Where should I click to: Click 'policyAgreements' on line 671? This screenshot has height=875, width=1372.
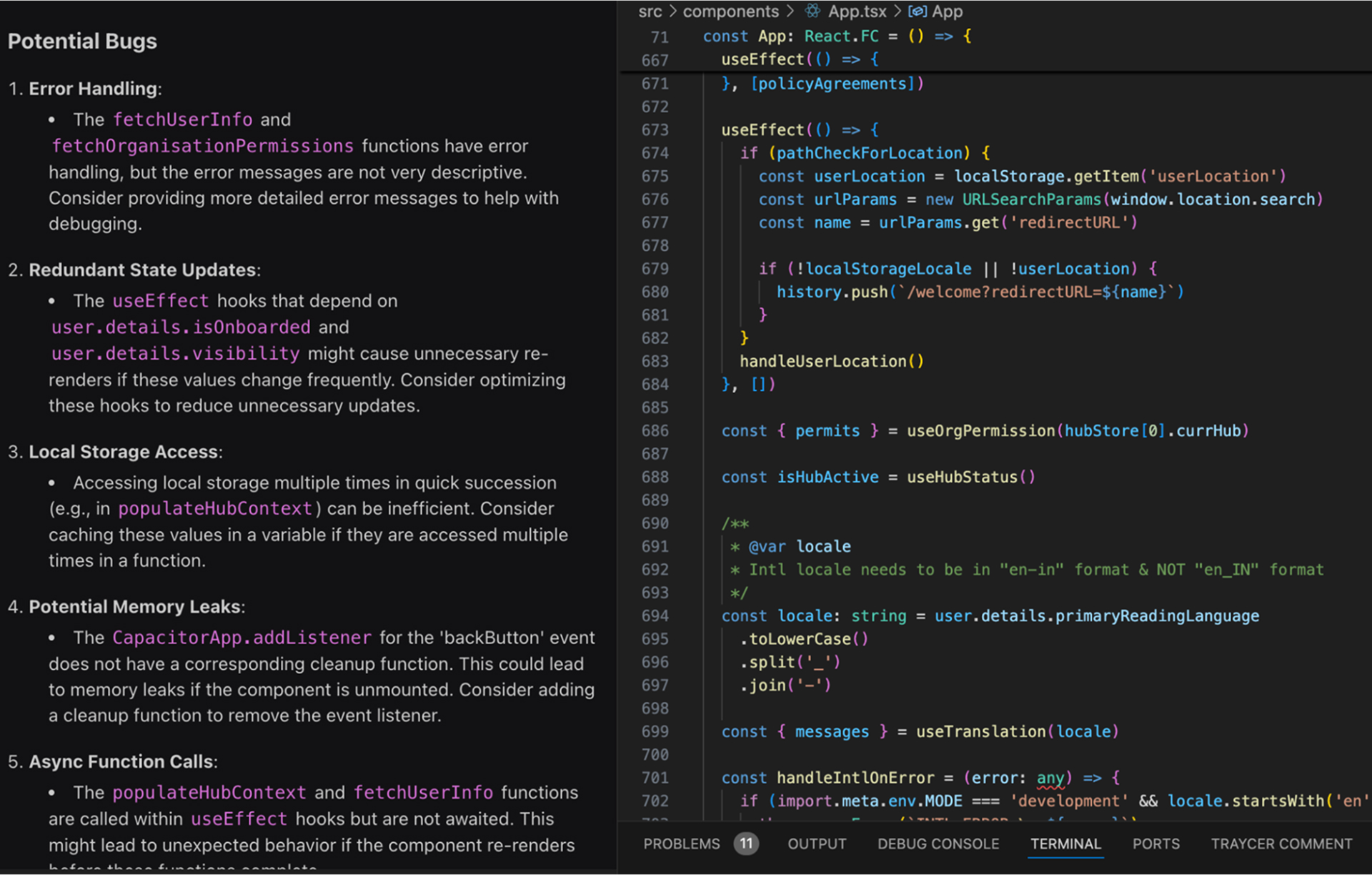[x=832, y=84]
